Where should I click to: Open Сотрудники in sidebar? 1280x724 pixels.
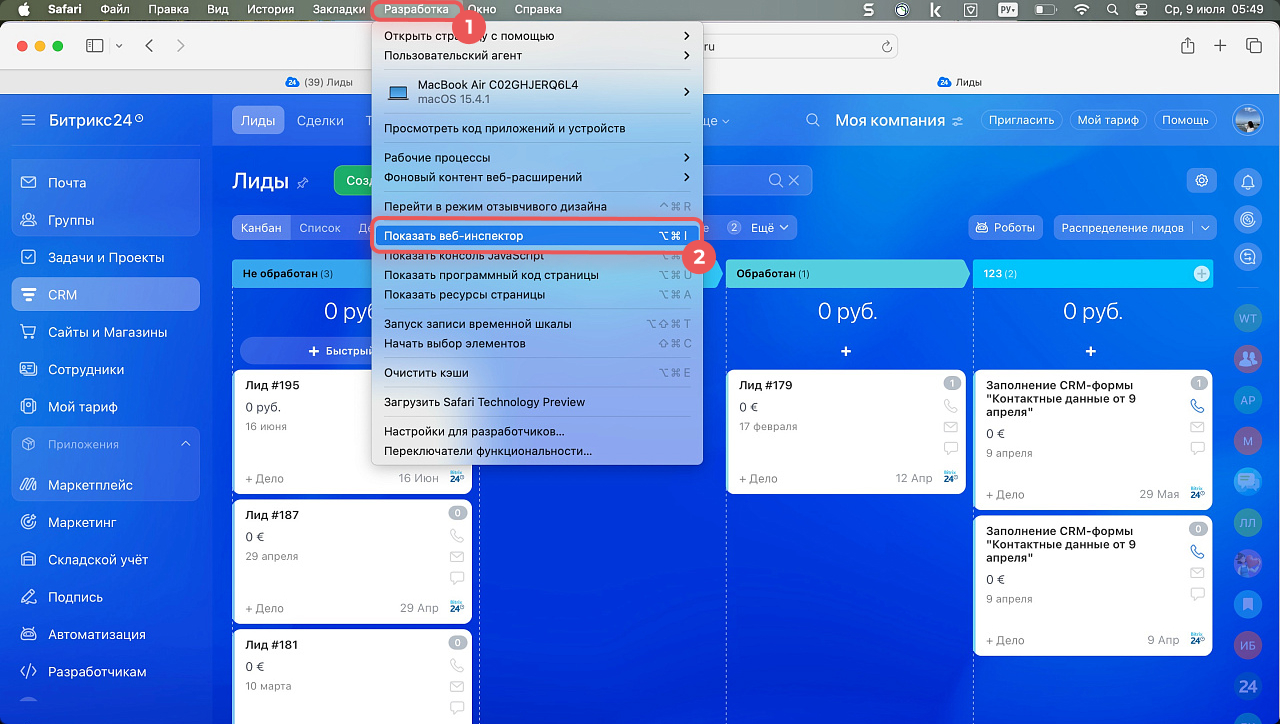[106, 369]
